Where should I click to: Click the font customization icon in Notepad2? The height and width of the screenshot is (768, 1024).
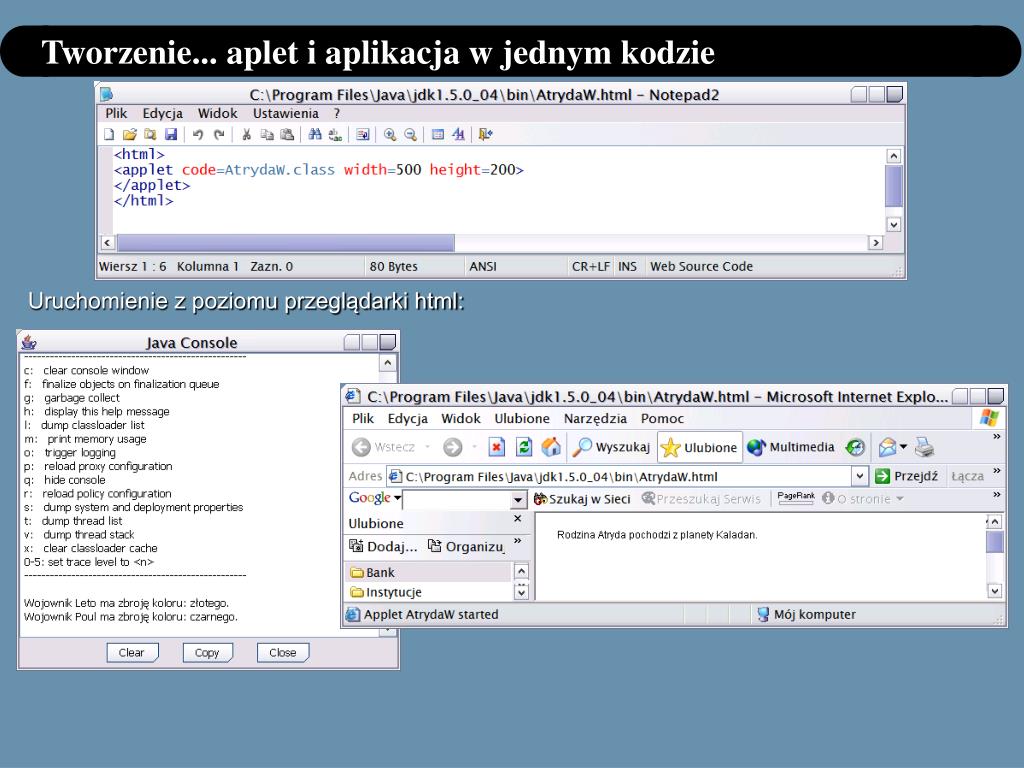(x=458, y=135)
